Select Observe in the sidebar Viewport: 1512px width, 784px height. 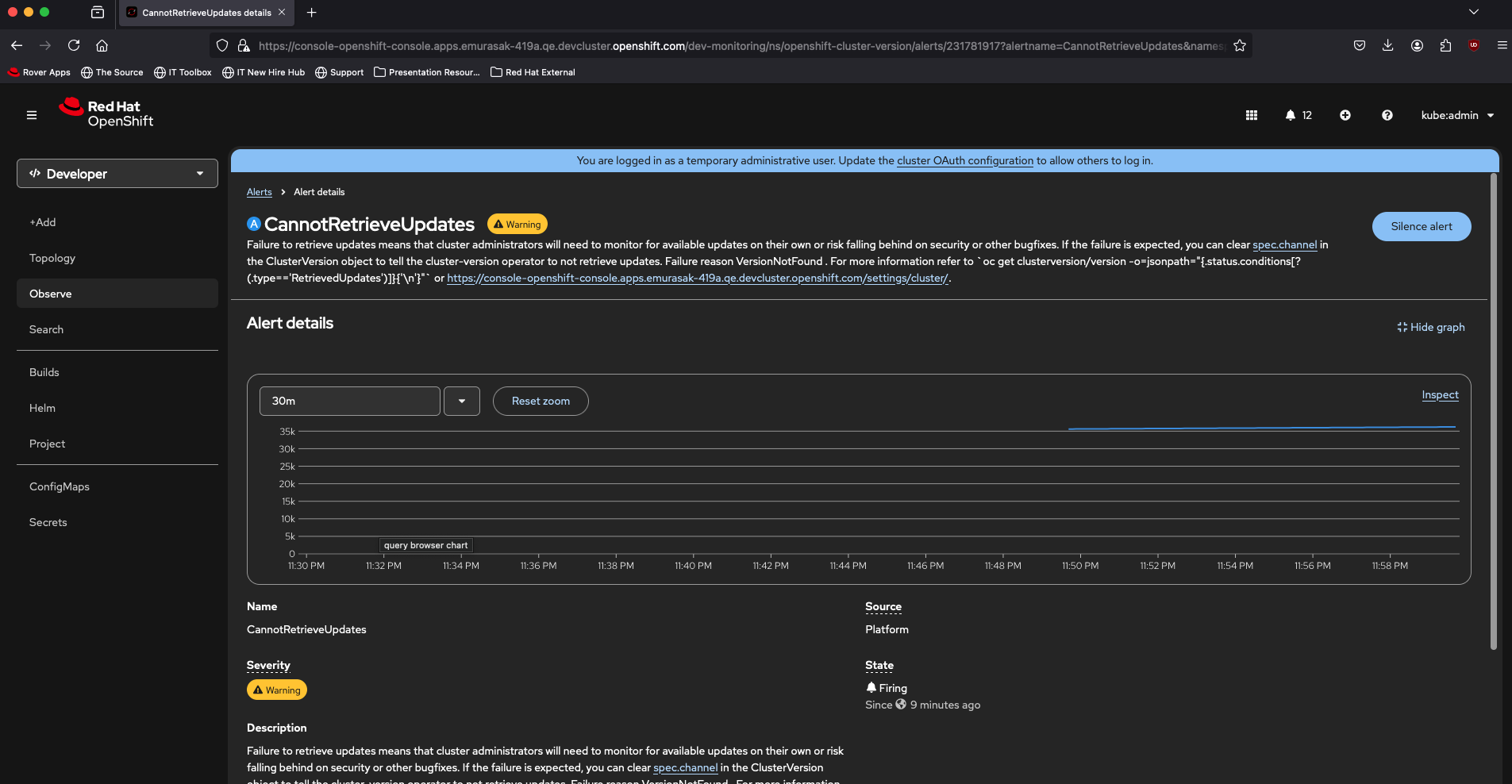117,294
